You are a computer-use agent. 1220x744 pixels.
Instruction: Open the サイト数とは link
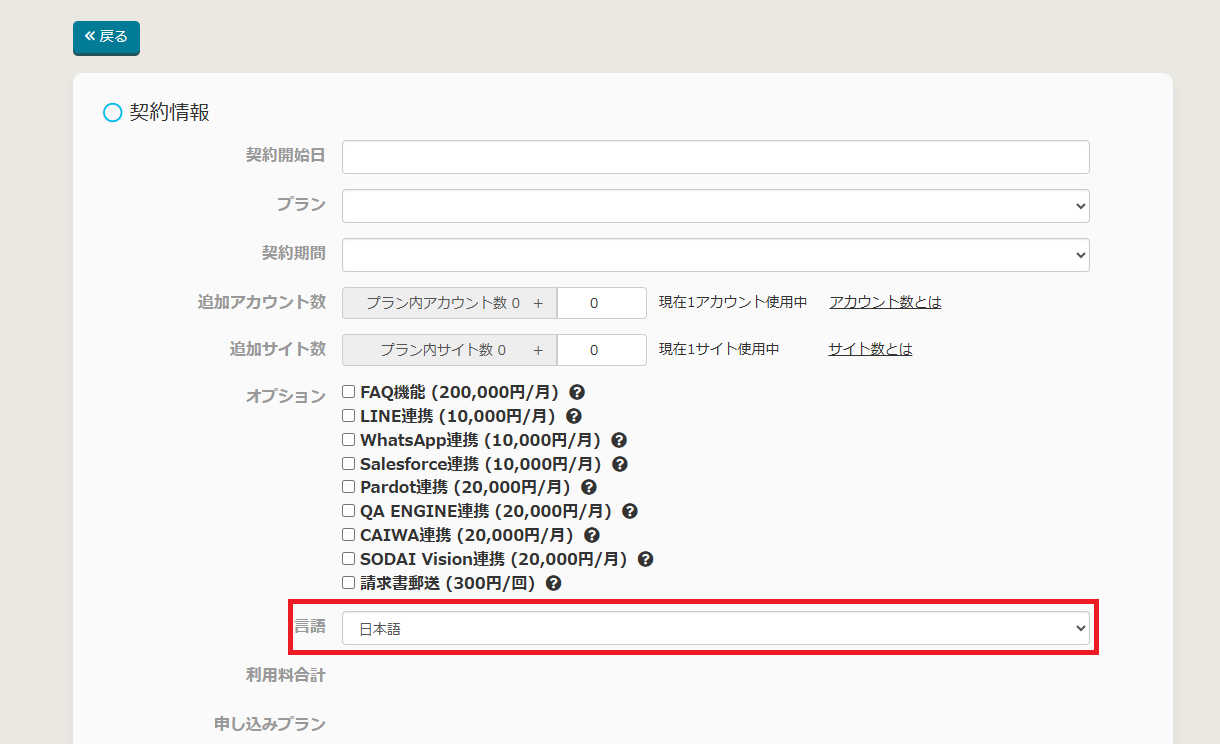(870, 349)
